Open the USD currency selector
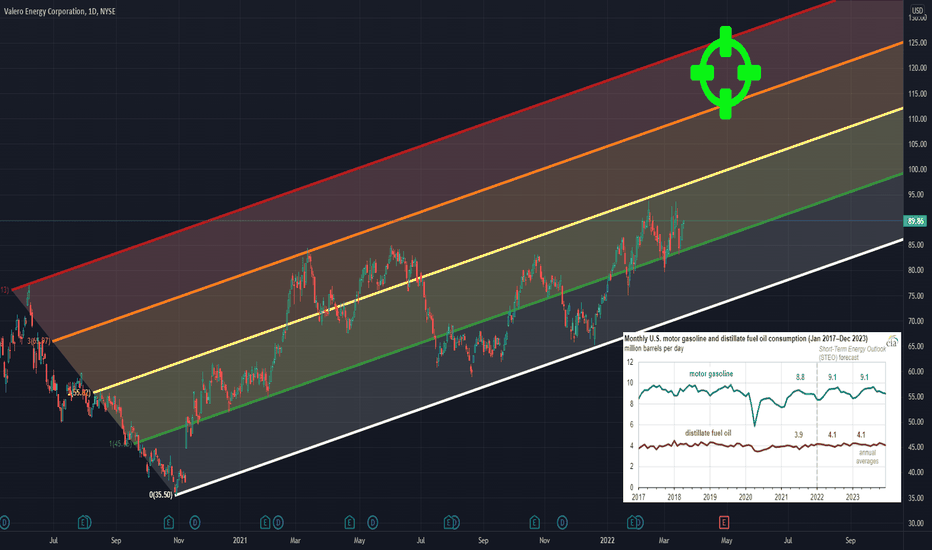Screen dimensions: 932x550 click(918, 11)
